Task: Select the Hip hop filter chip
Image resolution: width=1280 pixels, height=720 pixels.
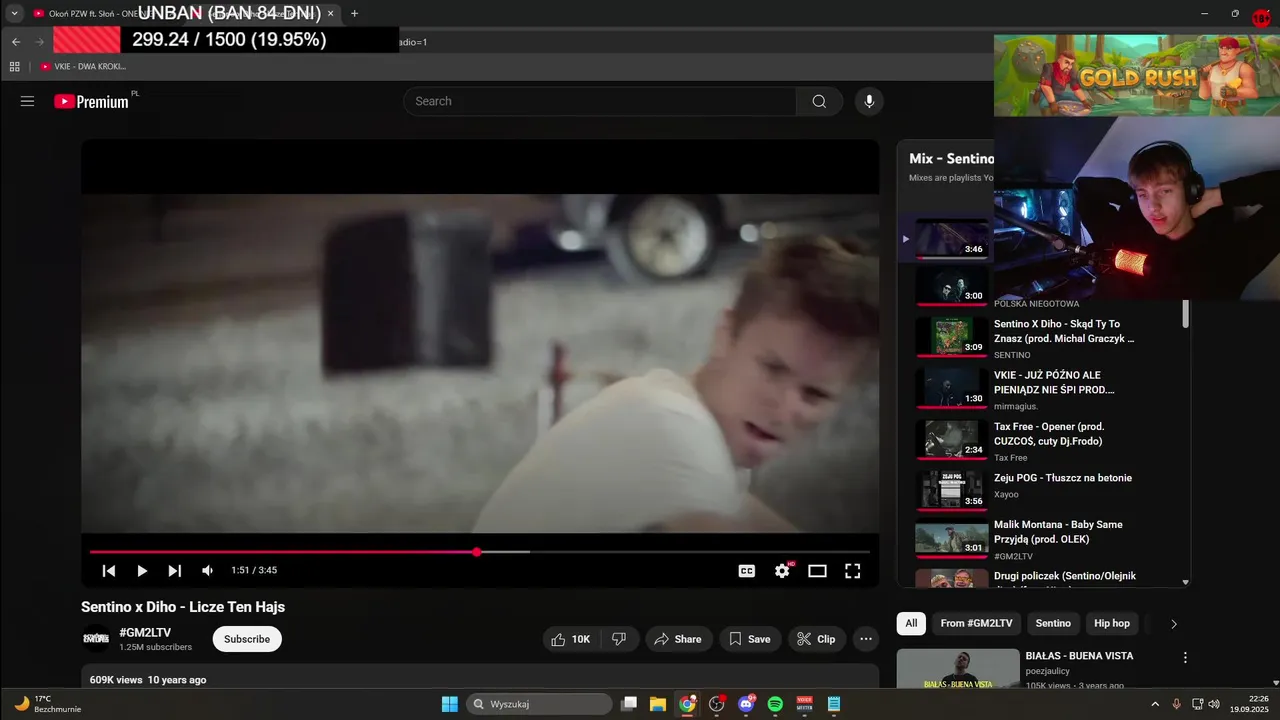Action: (1112, 623)
